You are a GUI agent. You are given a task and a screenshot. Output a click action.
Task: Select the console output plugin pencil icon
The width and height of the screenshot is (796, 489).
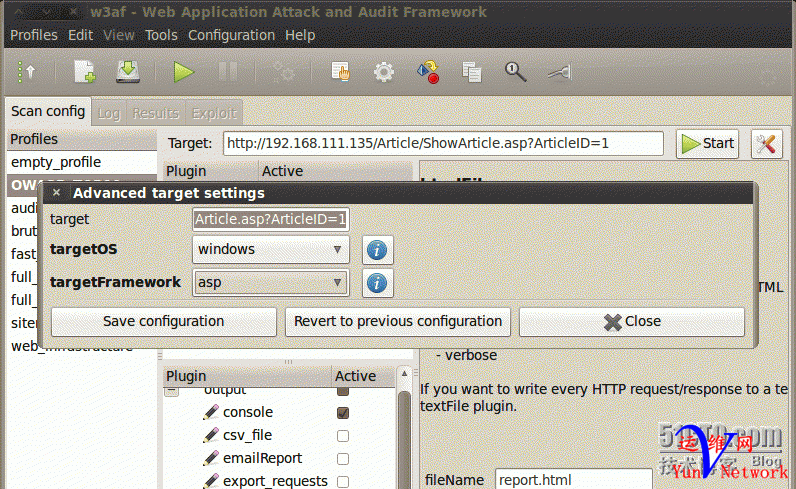[x=211, y=412]
